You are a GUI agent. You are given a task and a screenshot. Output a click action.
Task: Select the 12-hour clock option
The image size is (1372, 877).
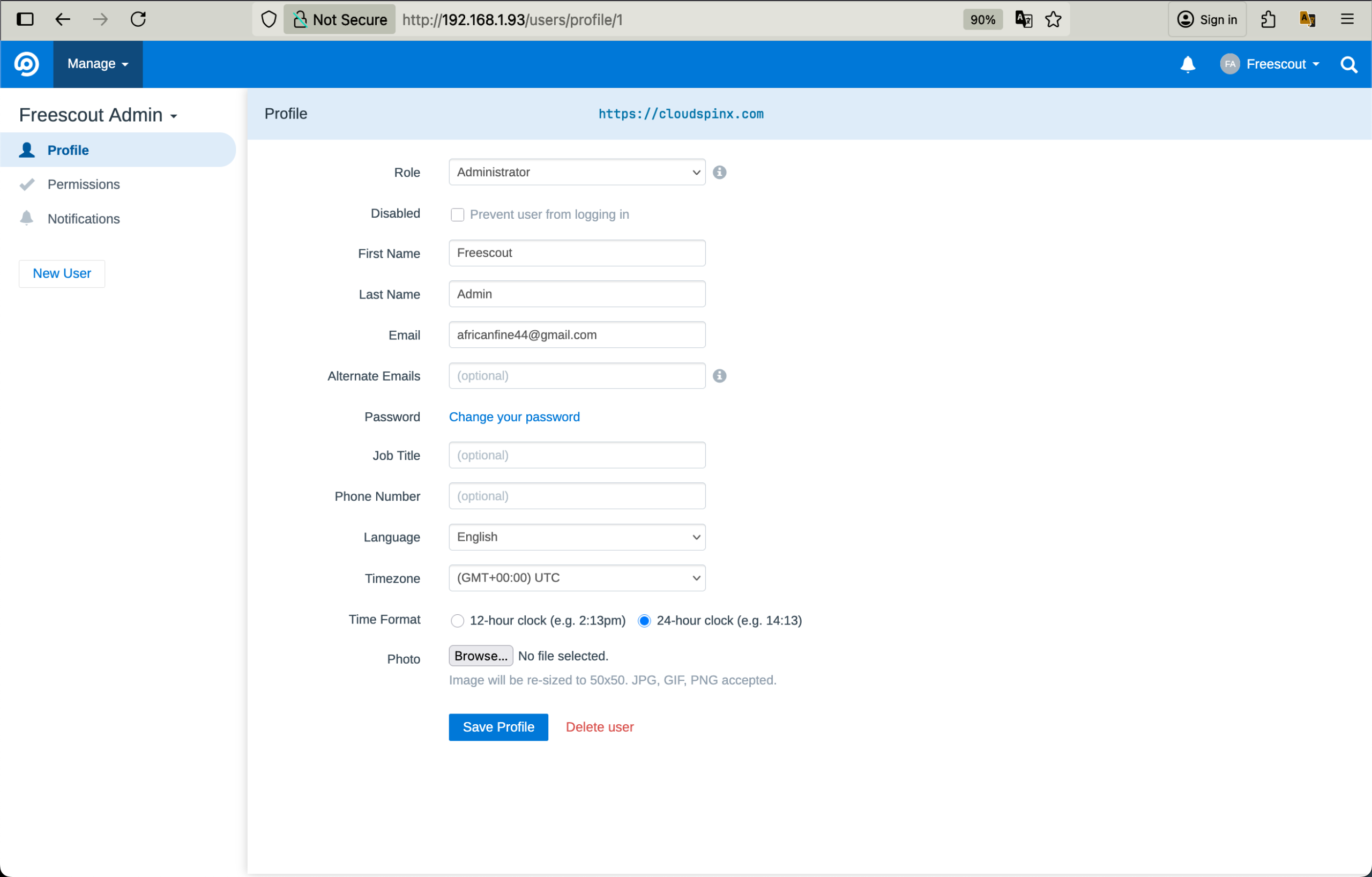coord(457,621)
